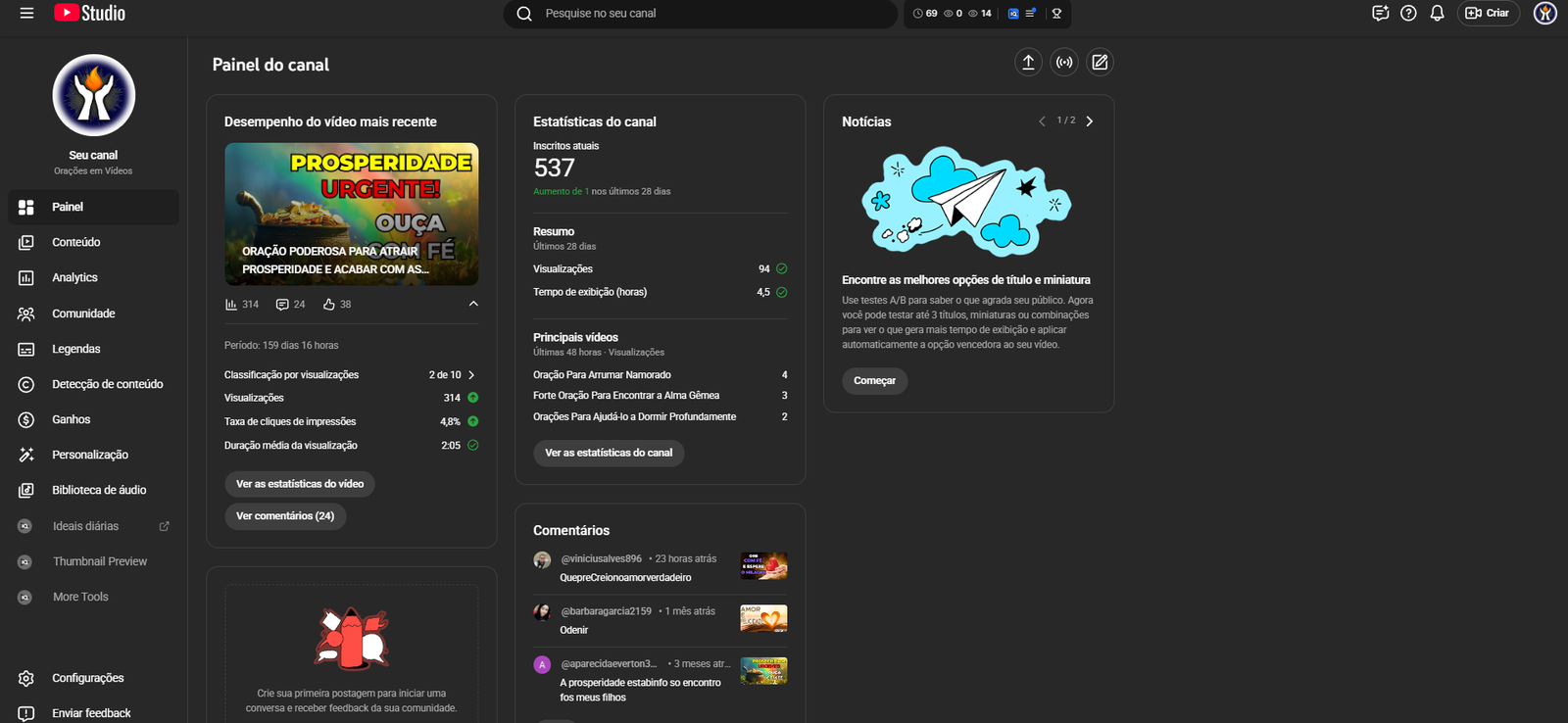
Task: Open Detecção de conteúdo
Action: click(93, 384)
